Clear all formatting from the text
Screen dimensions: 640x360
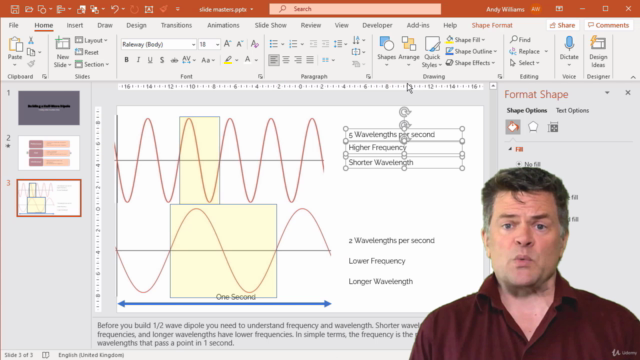[x=255, y=44]
